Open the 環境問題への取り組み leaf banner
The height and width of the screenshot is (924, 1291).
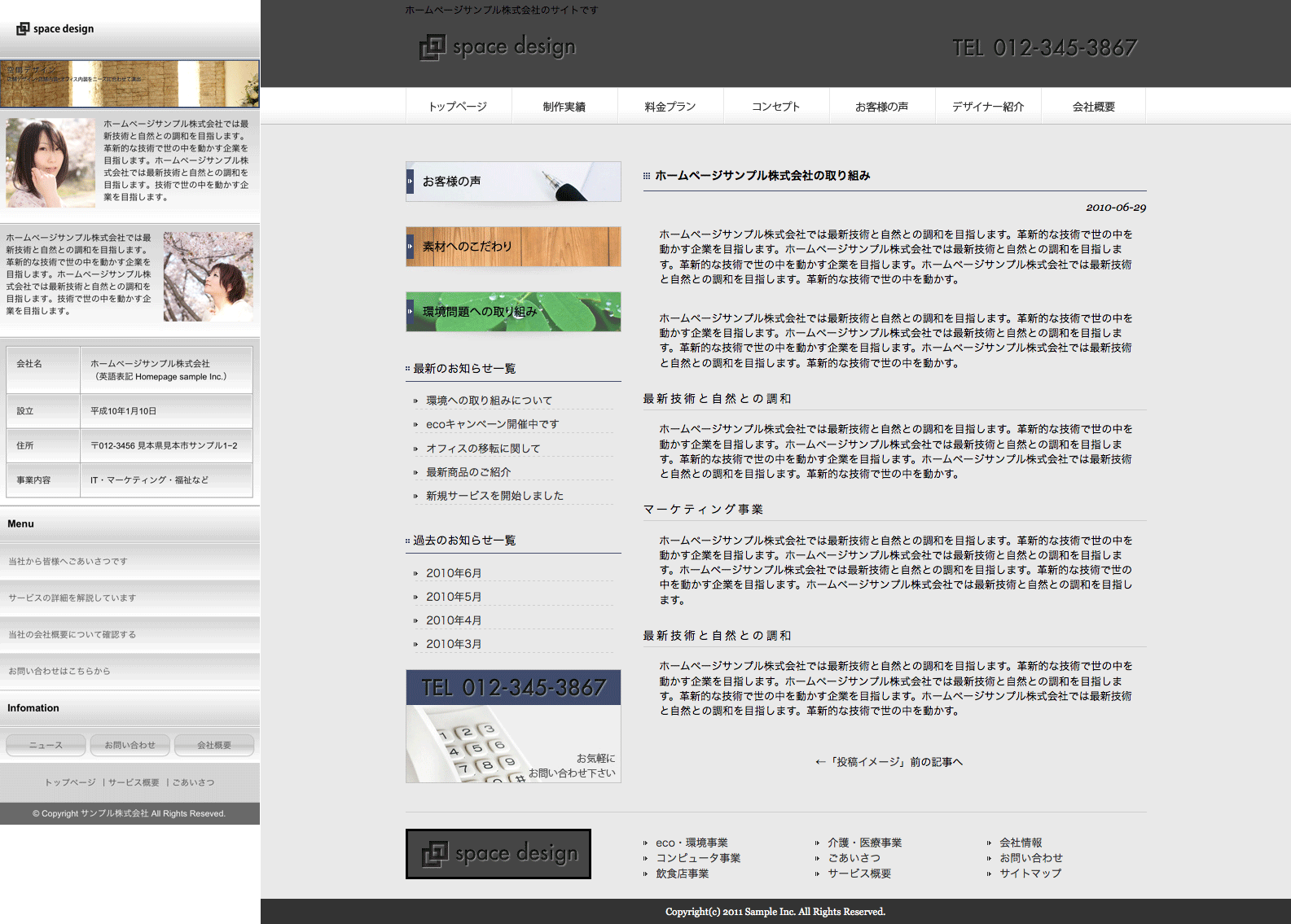513,312
